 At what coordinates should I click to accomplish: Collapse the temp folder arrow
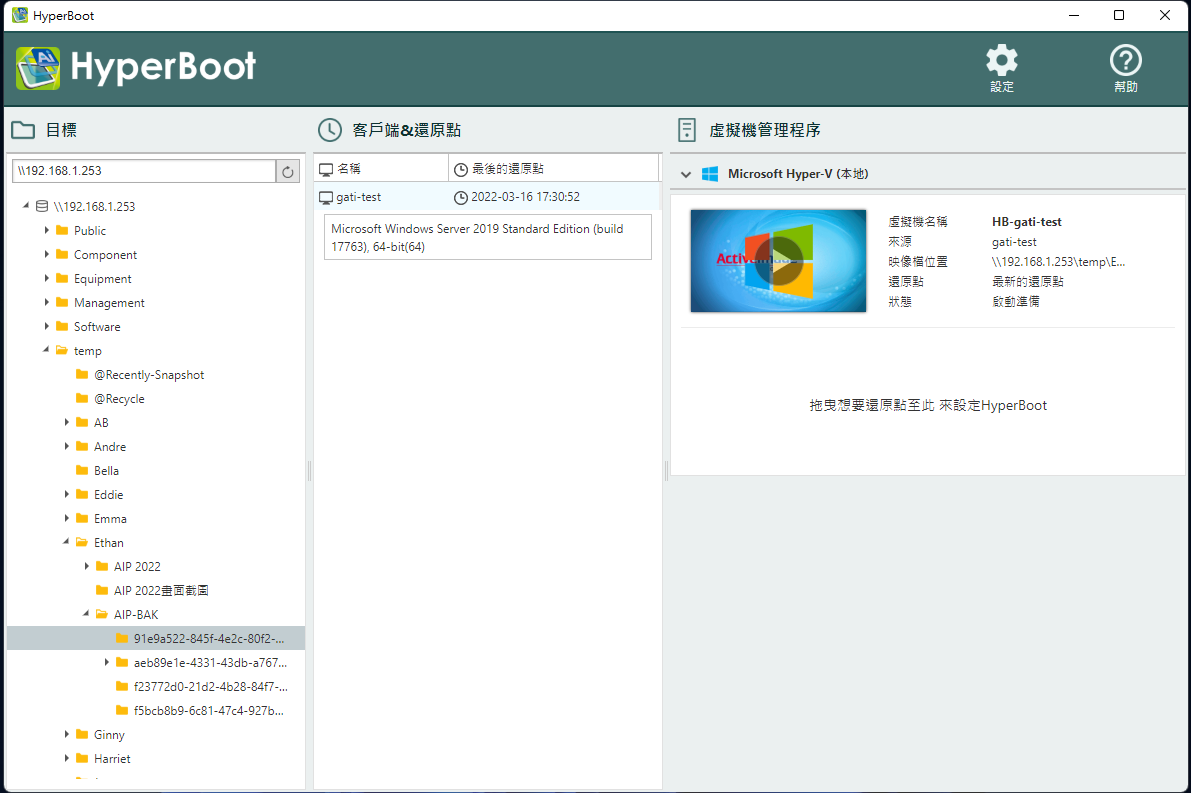(x=47, y=351)
